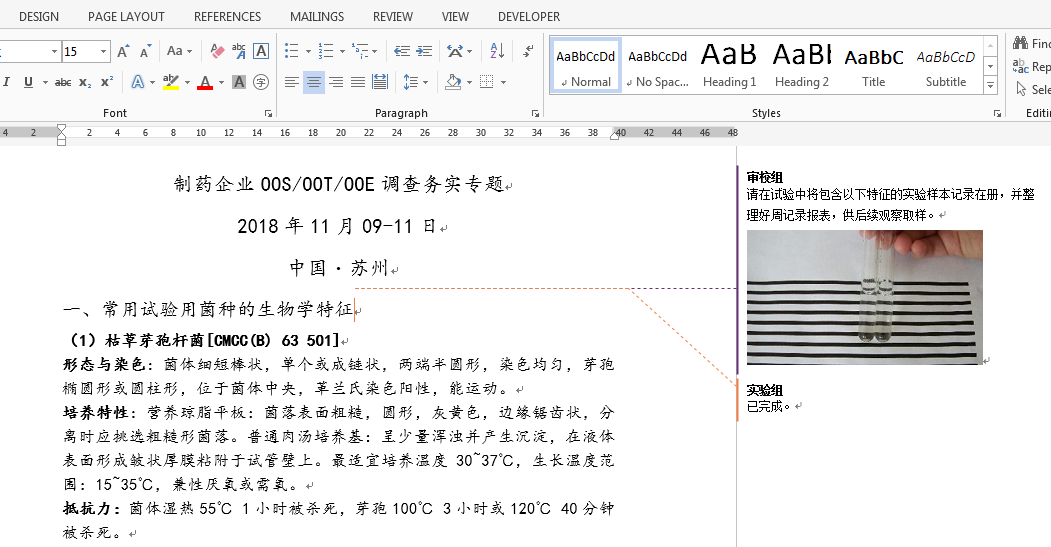Viewport: 1051px width, 547px height.
Task: Apply the Heading 1 style
Action: (x=729, y=65)
